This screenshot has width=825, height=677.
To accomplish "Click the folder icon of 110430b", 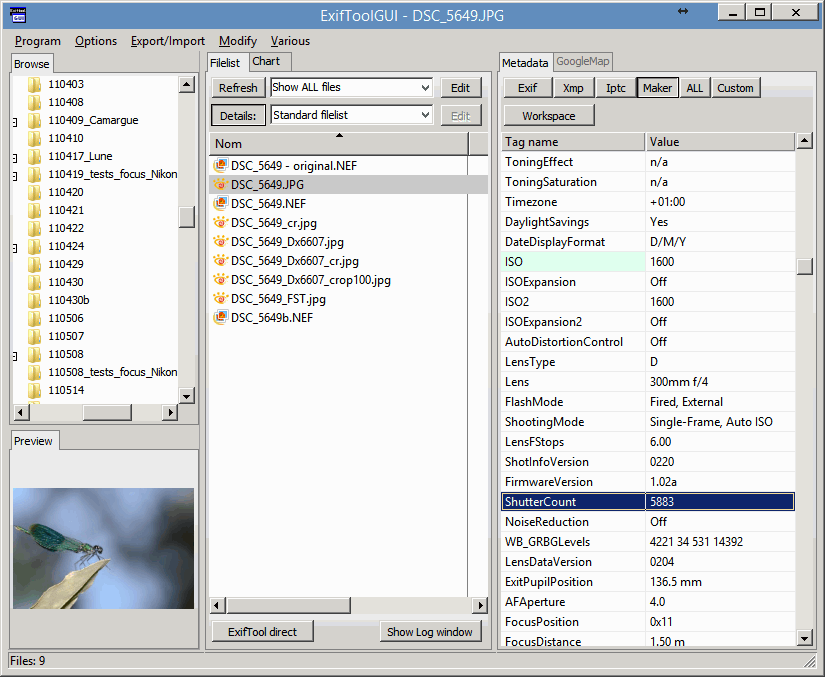I will pyautogui.click(x=35, y=300).
